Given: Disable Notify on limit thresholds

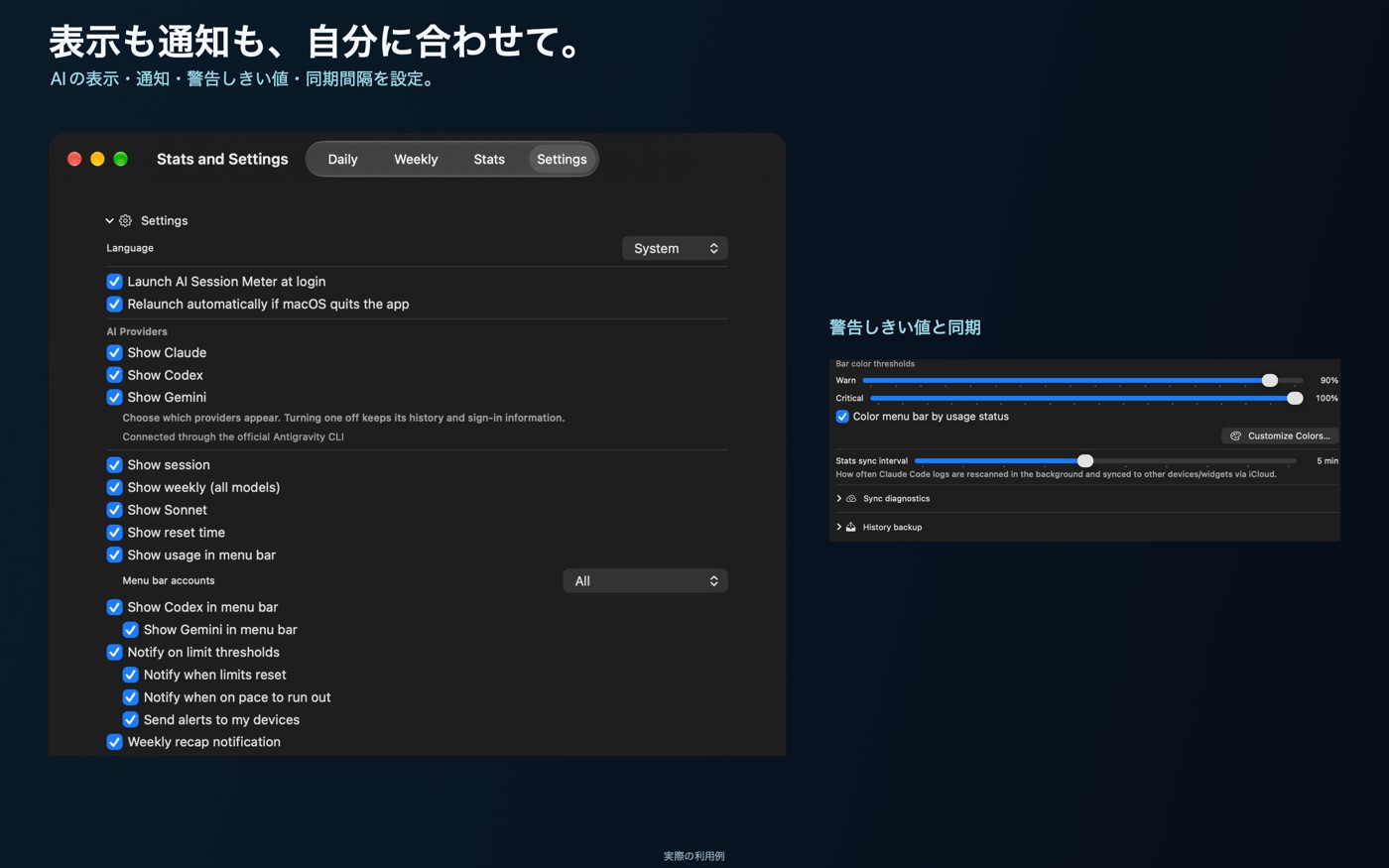Looking at the screenshot, I should coord(114,653).
